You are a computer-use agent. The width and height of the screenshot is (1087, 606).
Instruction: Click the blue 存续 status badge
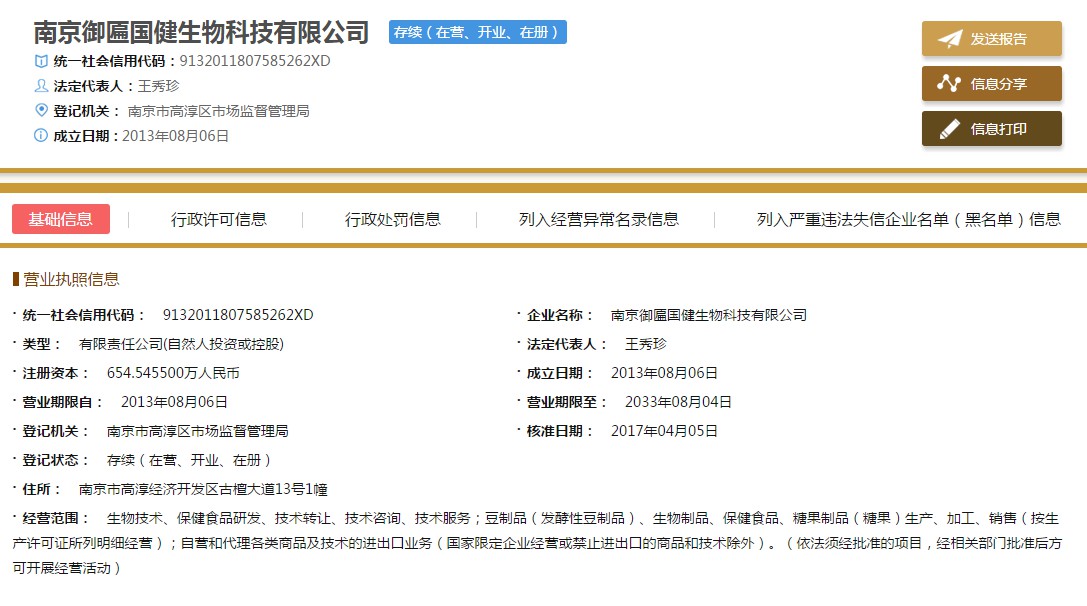pos(478,32)
